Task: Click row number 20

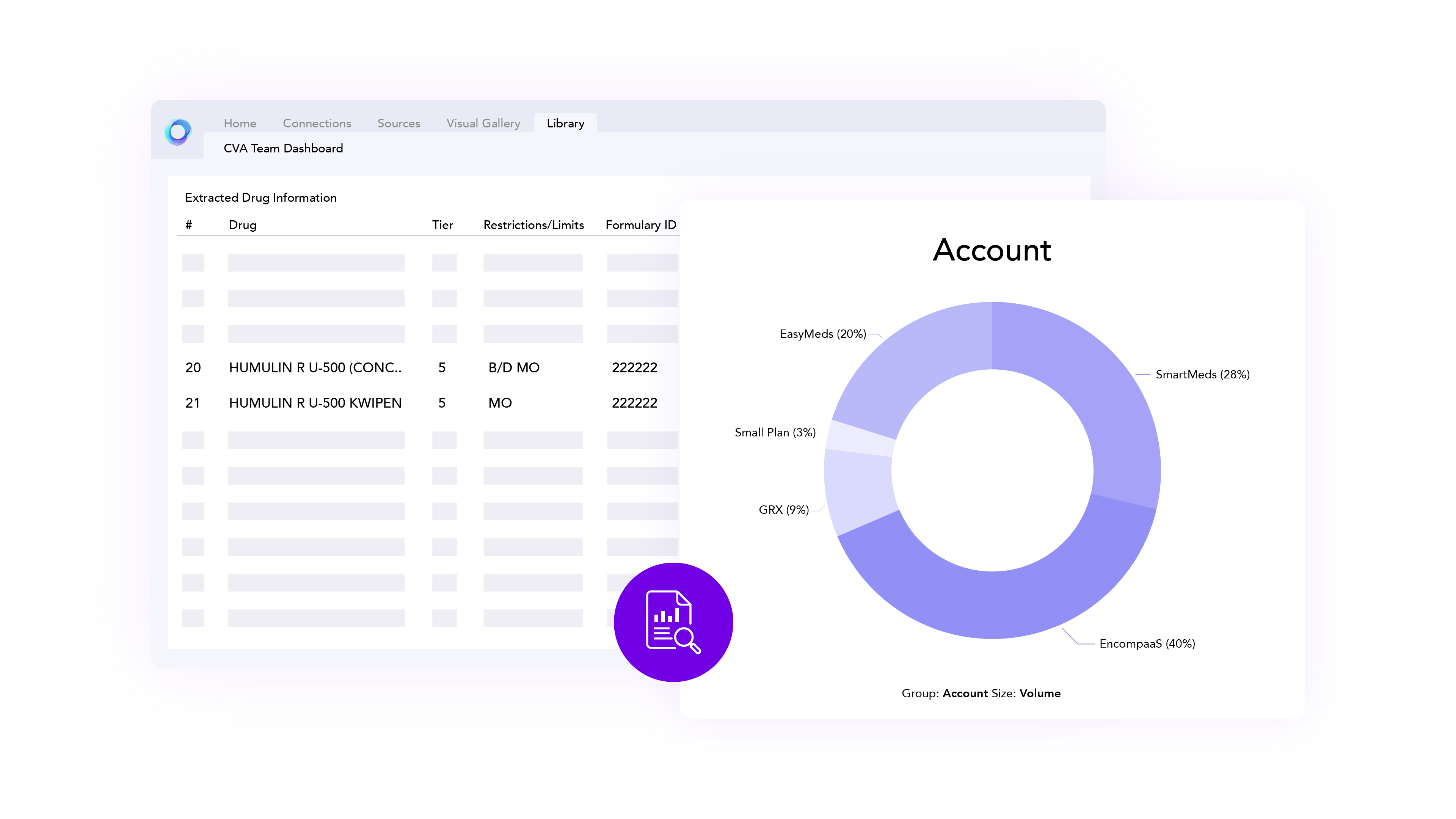Action: pos(193,367)
